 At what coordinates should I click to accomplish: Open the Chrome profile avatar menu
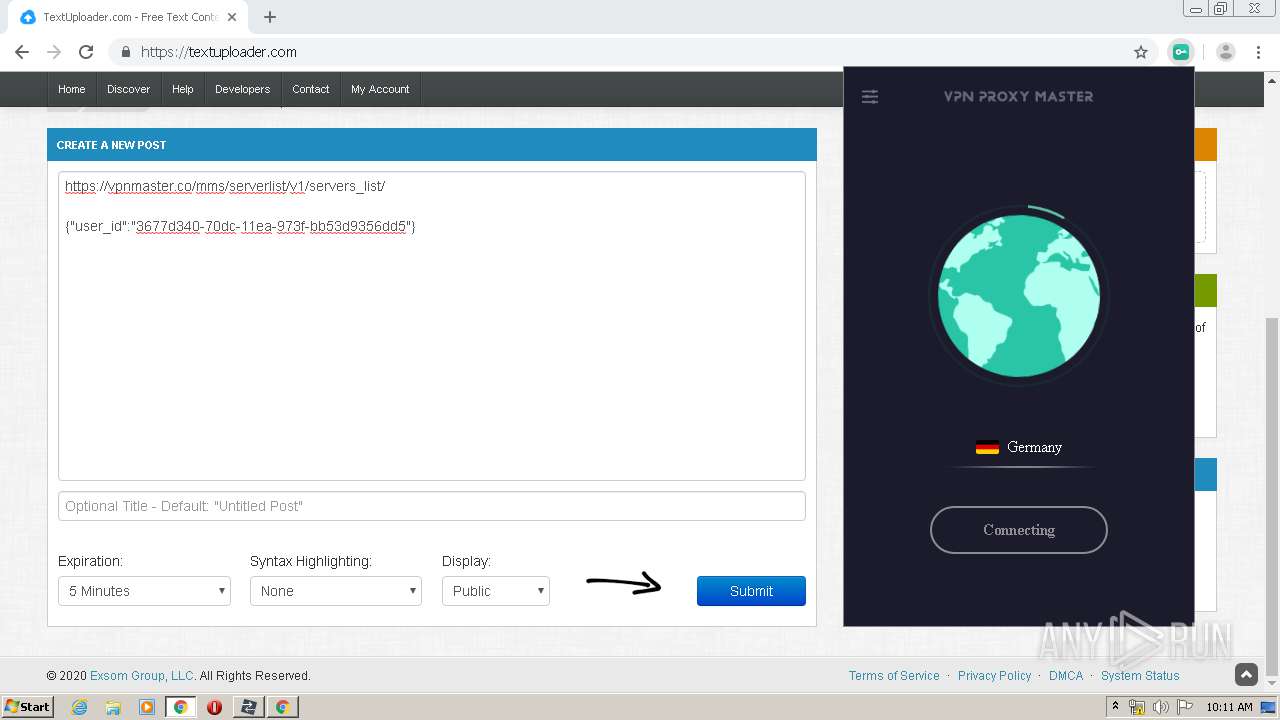tap(1226, 52)
